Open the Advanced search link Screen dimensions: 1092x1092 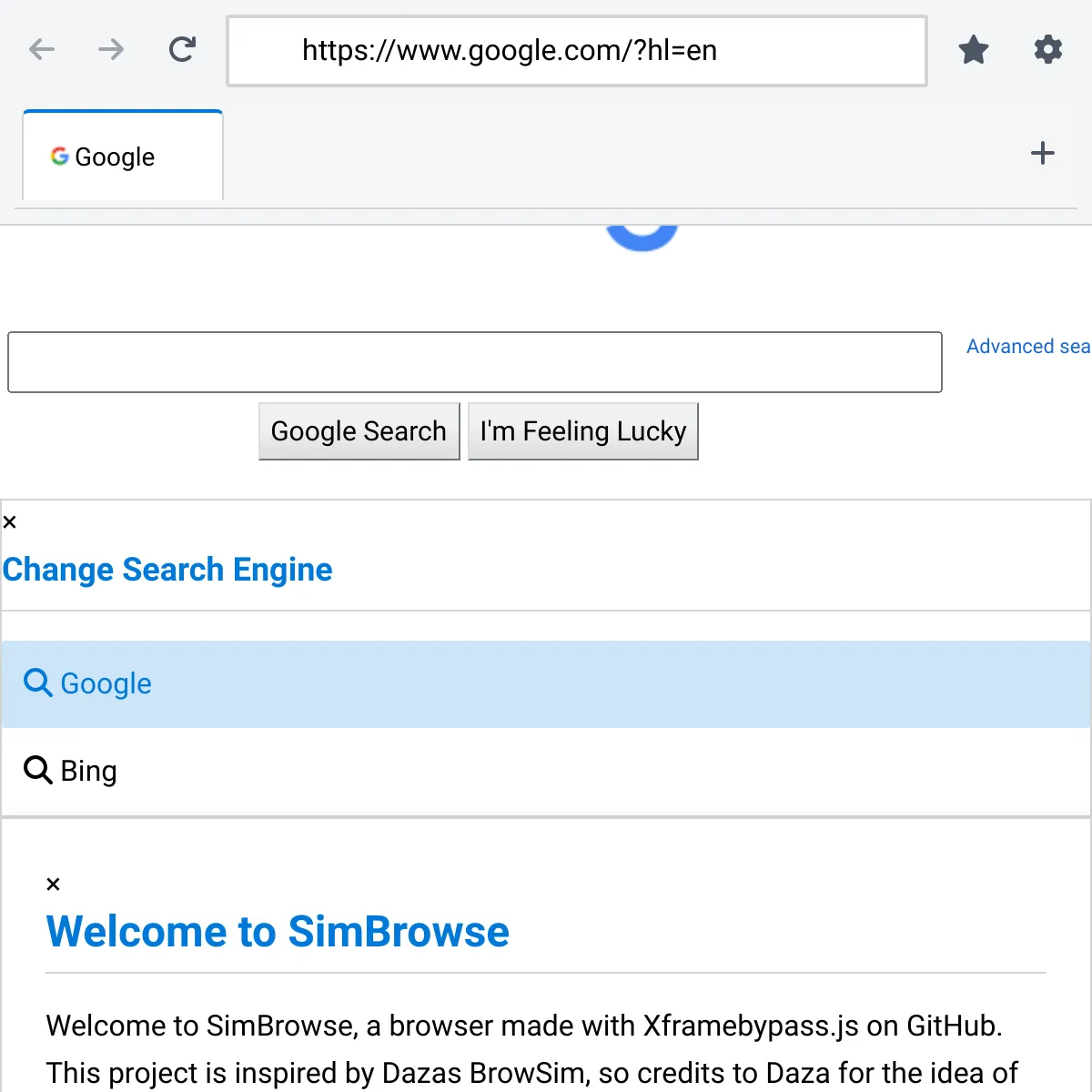(x=1028, y=347)
